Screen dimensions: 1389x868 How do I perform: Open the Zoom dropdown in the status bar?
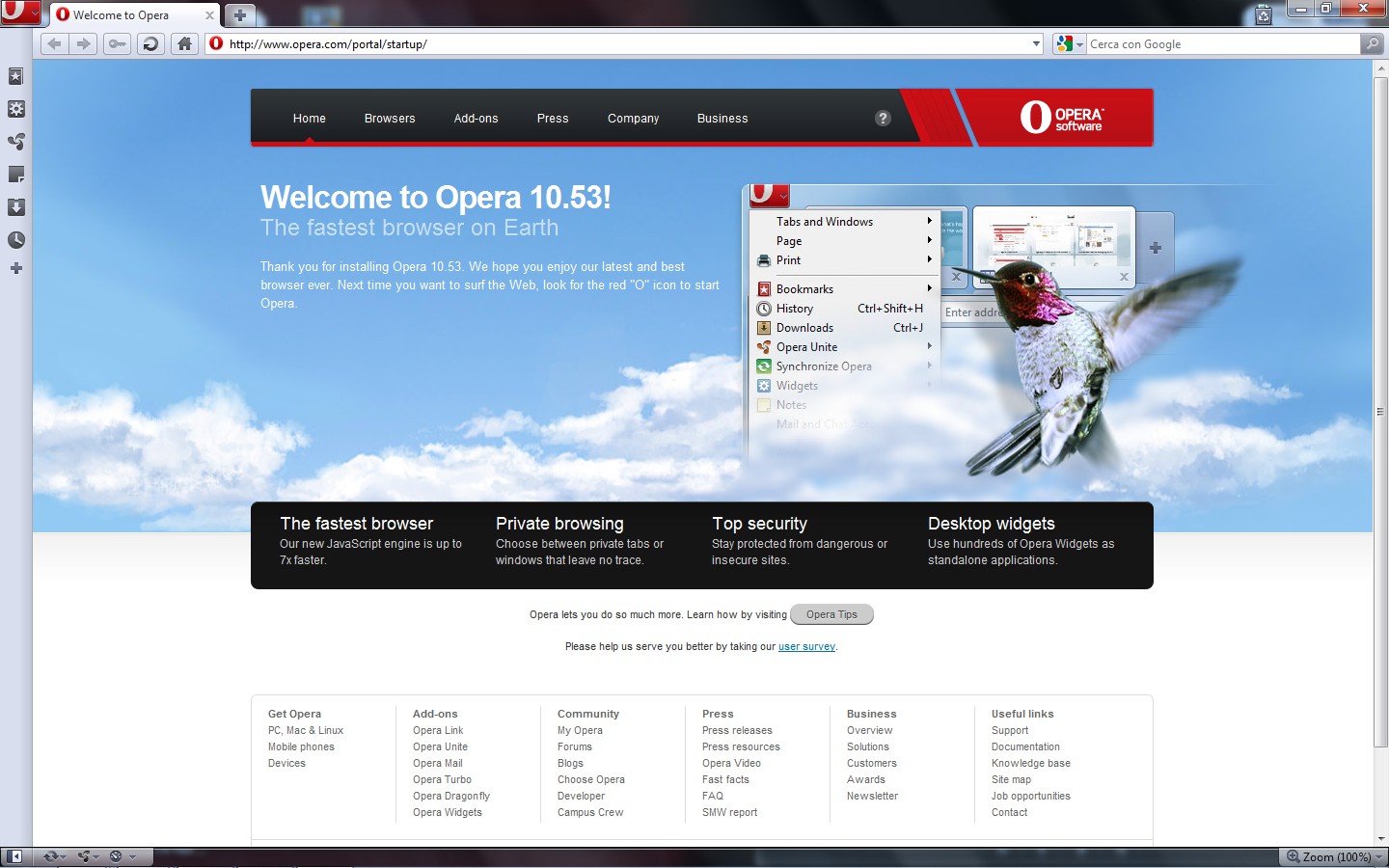click(1334, 856)
